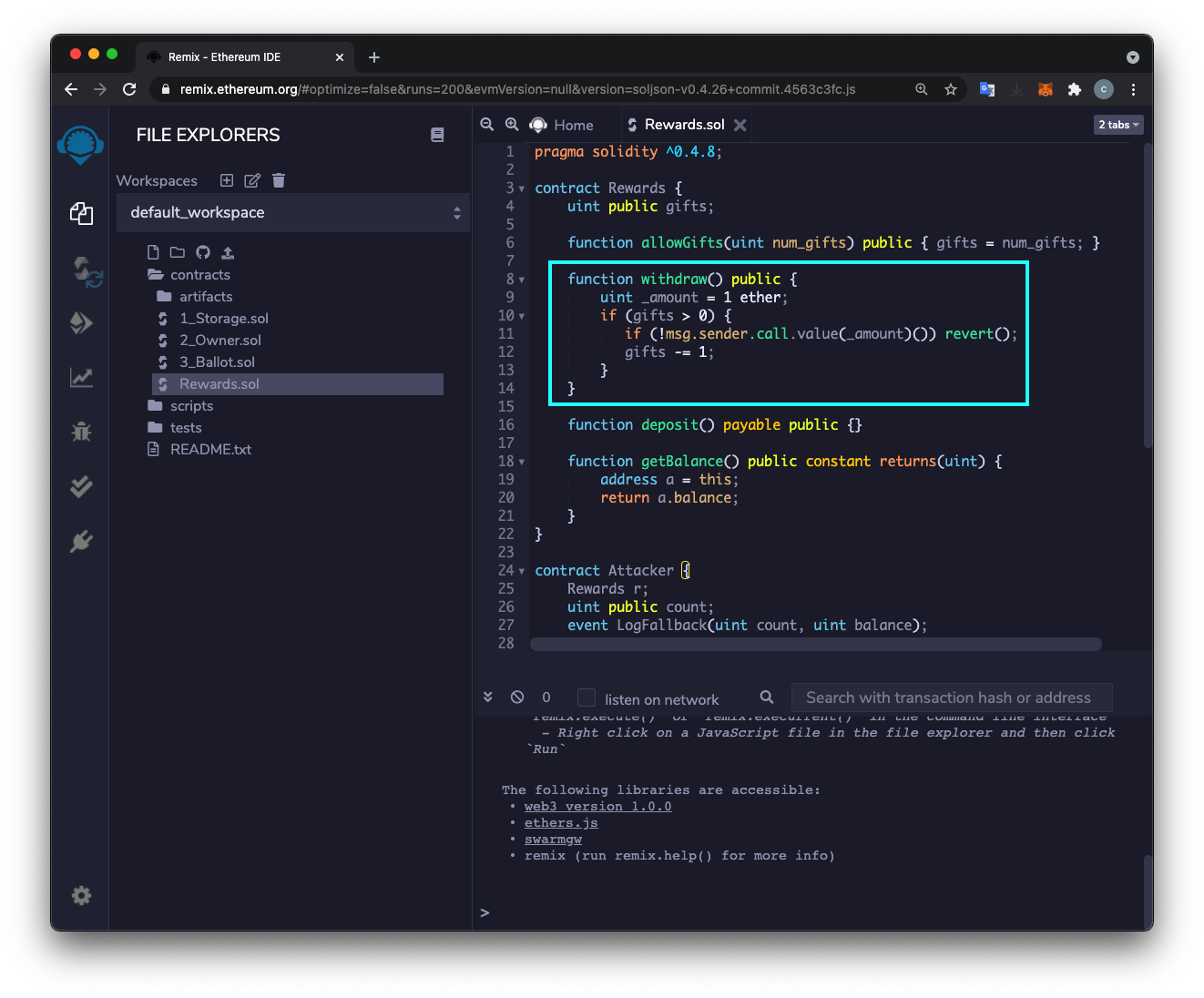Viewport: 1204px width, 998px height.
Task: Click the delete workspace trash icon
Action: coord(279,180)
